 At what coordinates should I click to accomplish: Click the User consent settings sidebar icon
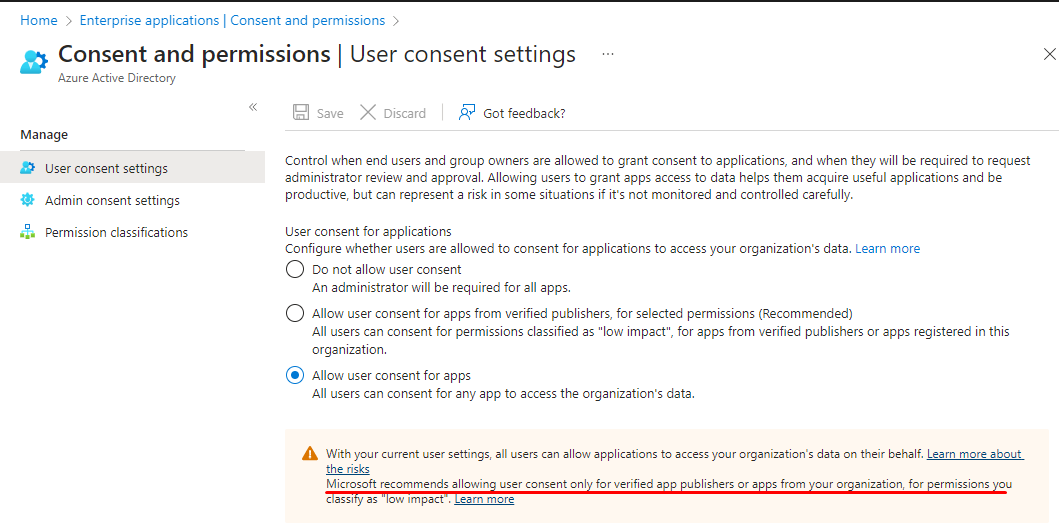28,168
